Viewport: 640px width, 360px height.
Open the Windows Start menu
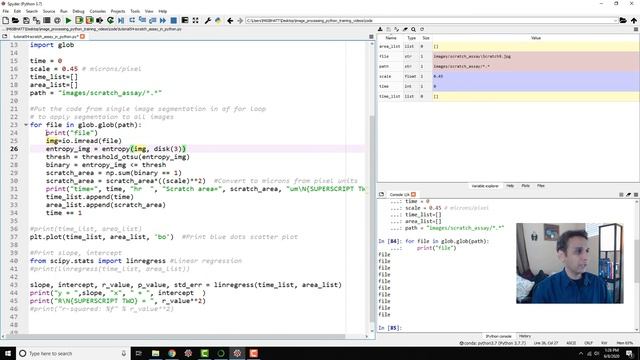pos(8,353)
